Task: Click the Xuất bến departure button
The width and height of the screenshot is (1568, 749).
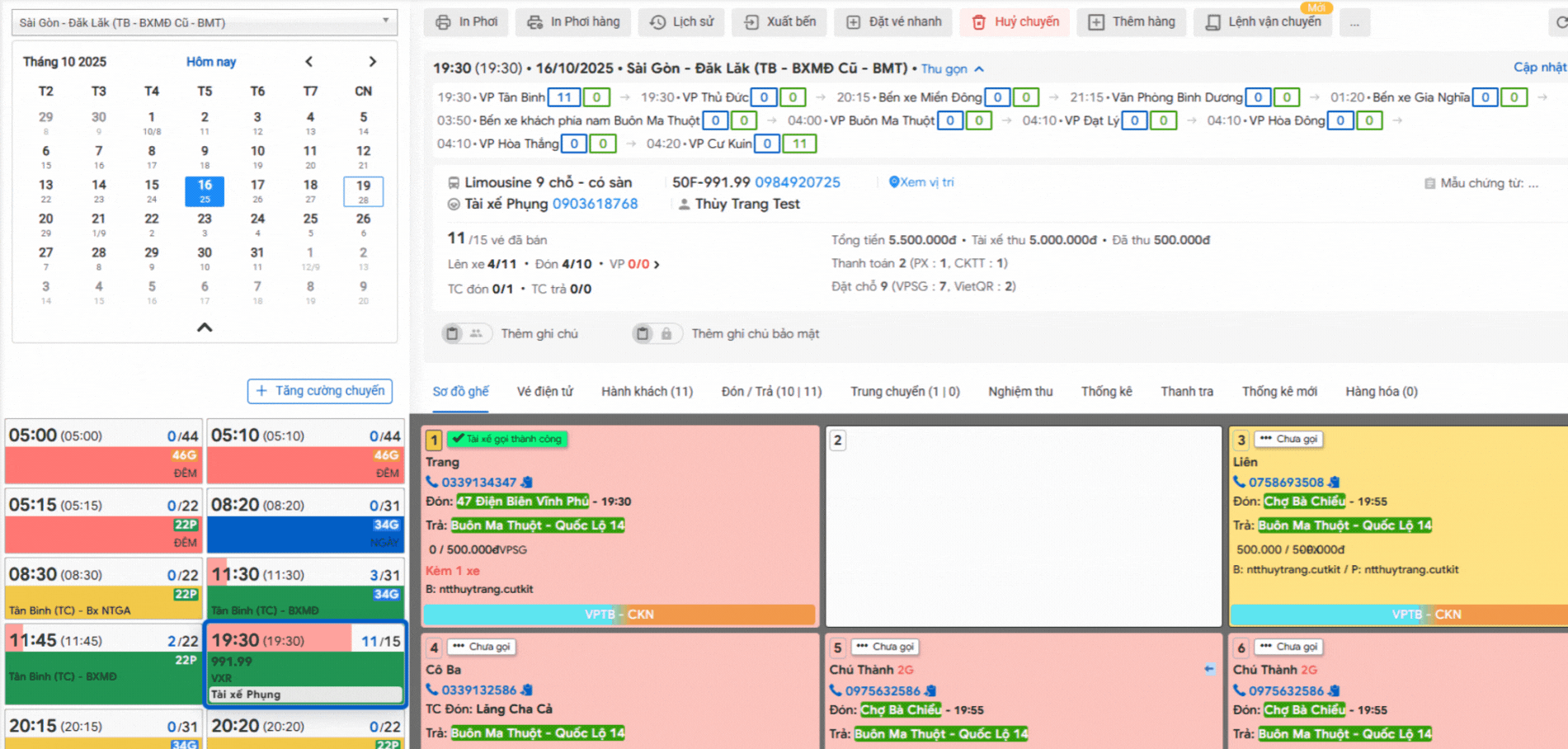Action: 780,22
